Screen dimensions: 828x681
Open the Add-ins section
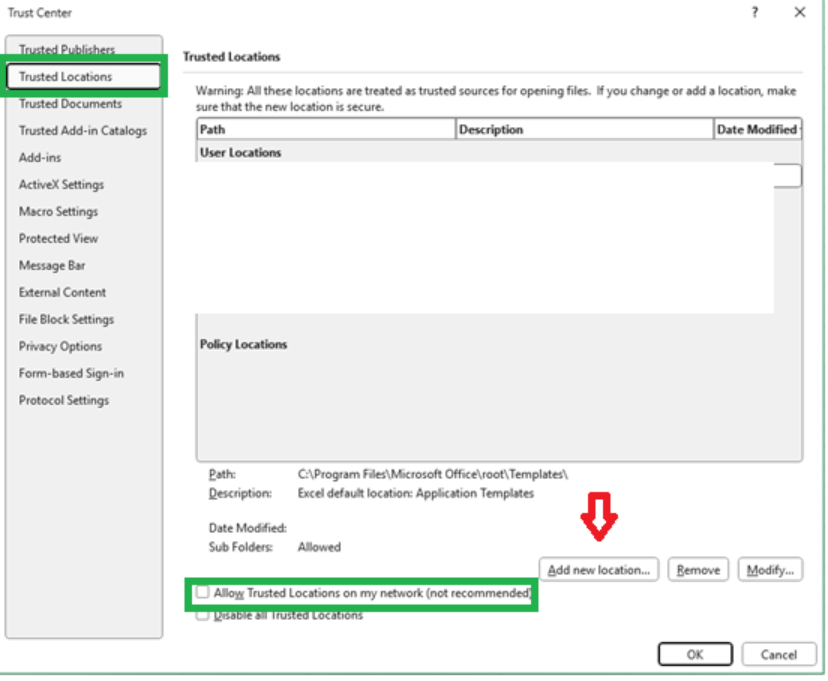(x=40, y=157)
